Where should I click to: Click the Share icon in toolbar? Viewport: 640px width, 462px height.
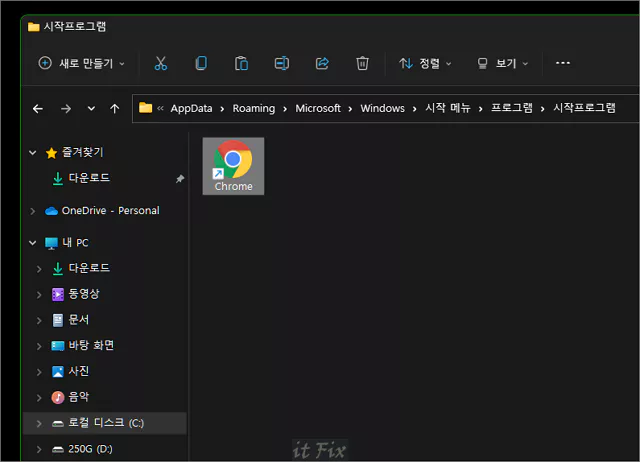tap(322, 63)
